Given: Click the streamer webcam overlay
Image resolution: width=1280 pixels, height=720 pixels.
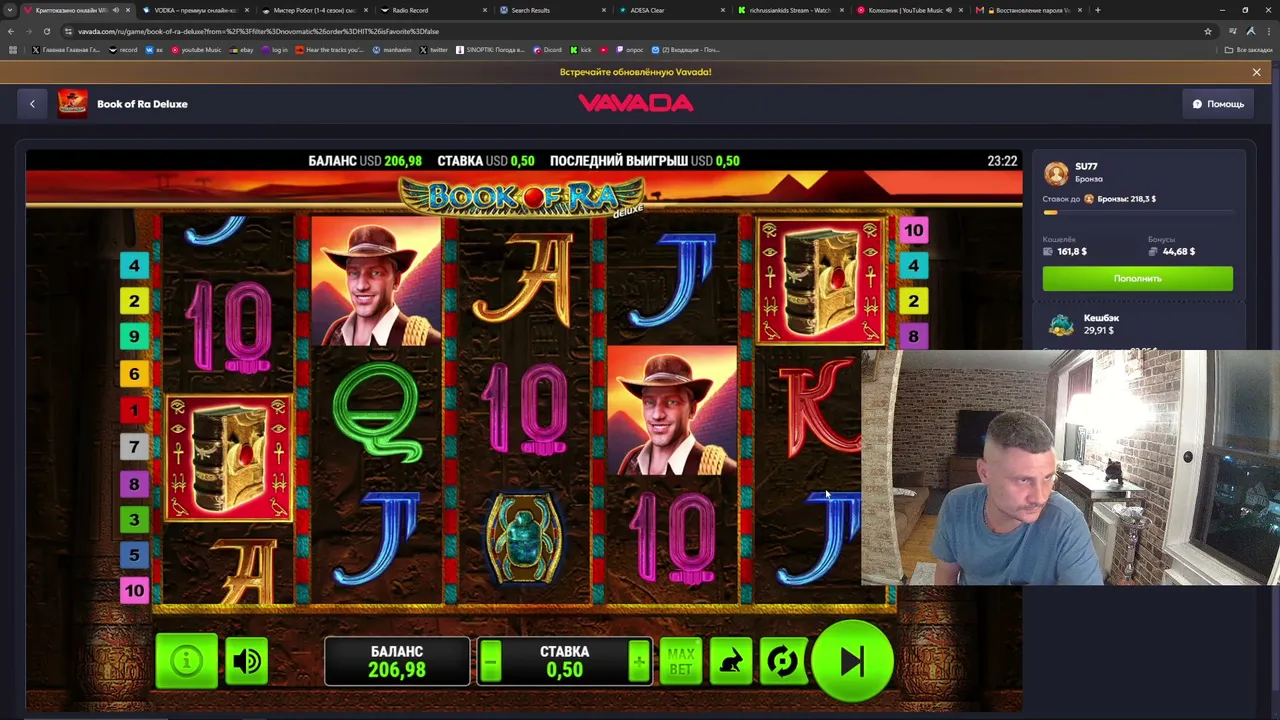Looking at the screenshot, I should pyautogui.click(x=1070, y=467).
